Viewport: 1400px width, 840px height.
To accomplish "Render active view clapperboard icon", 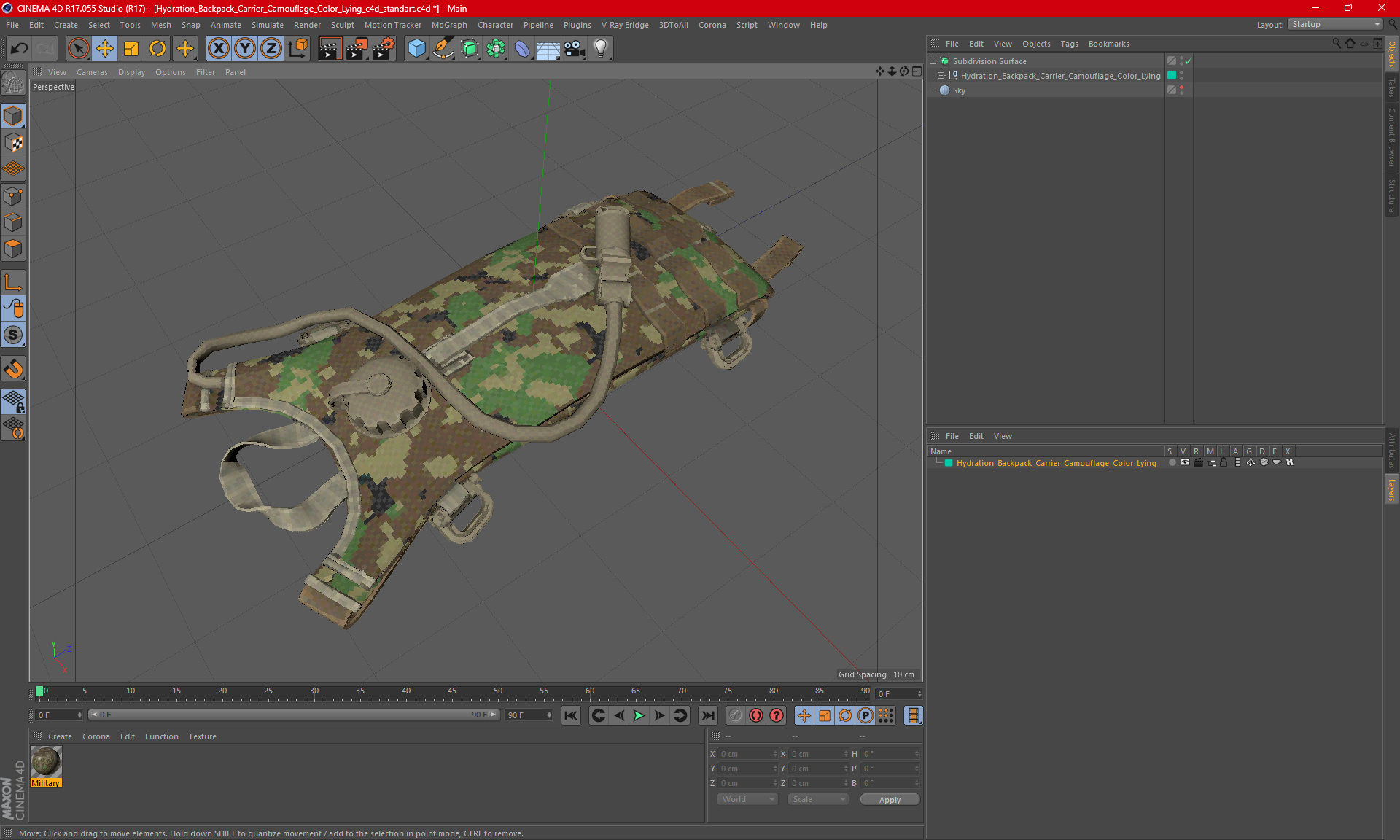I will [x=330, y=49].
